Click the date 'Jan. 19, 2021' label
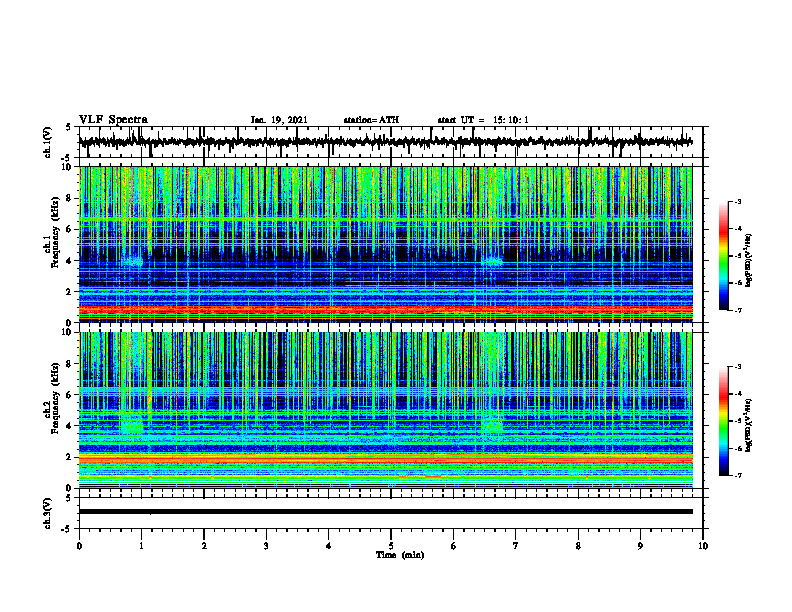 point(279,120)
